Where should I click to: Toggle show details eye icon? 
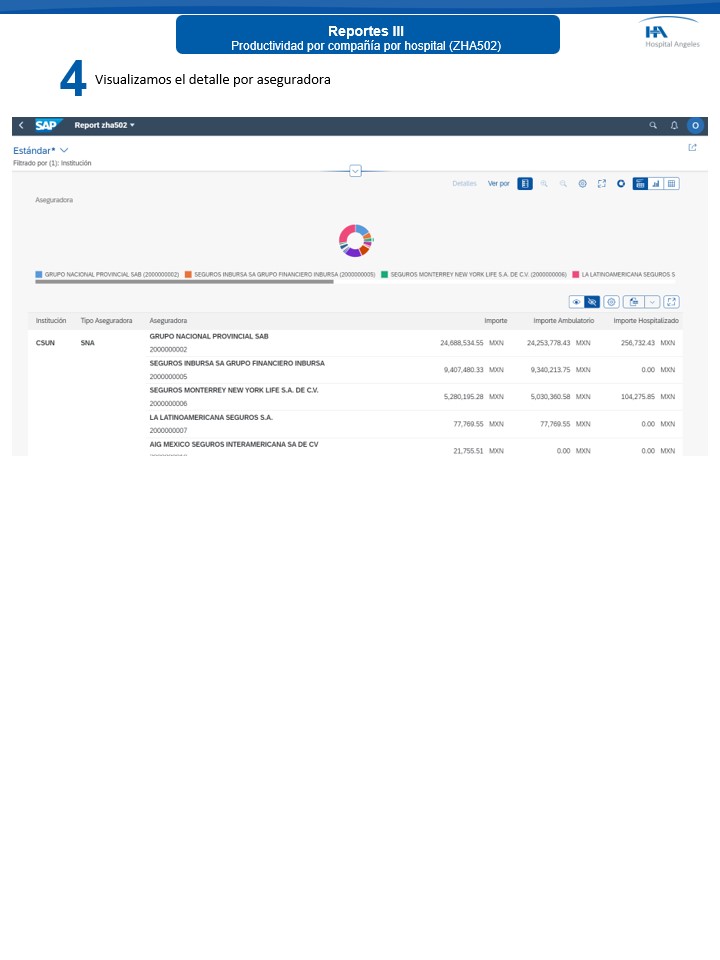pyautogui.click(x=576, y=301)
